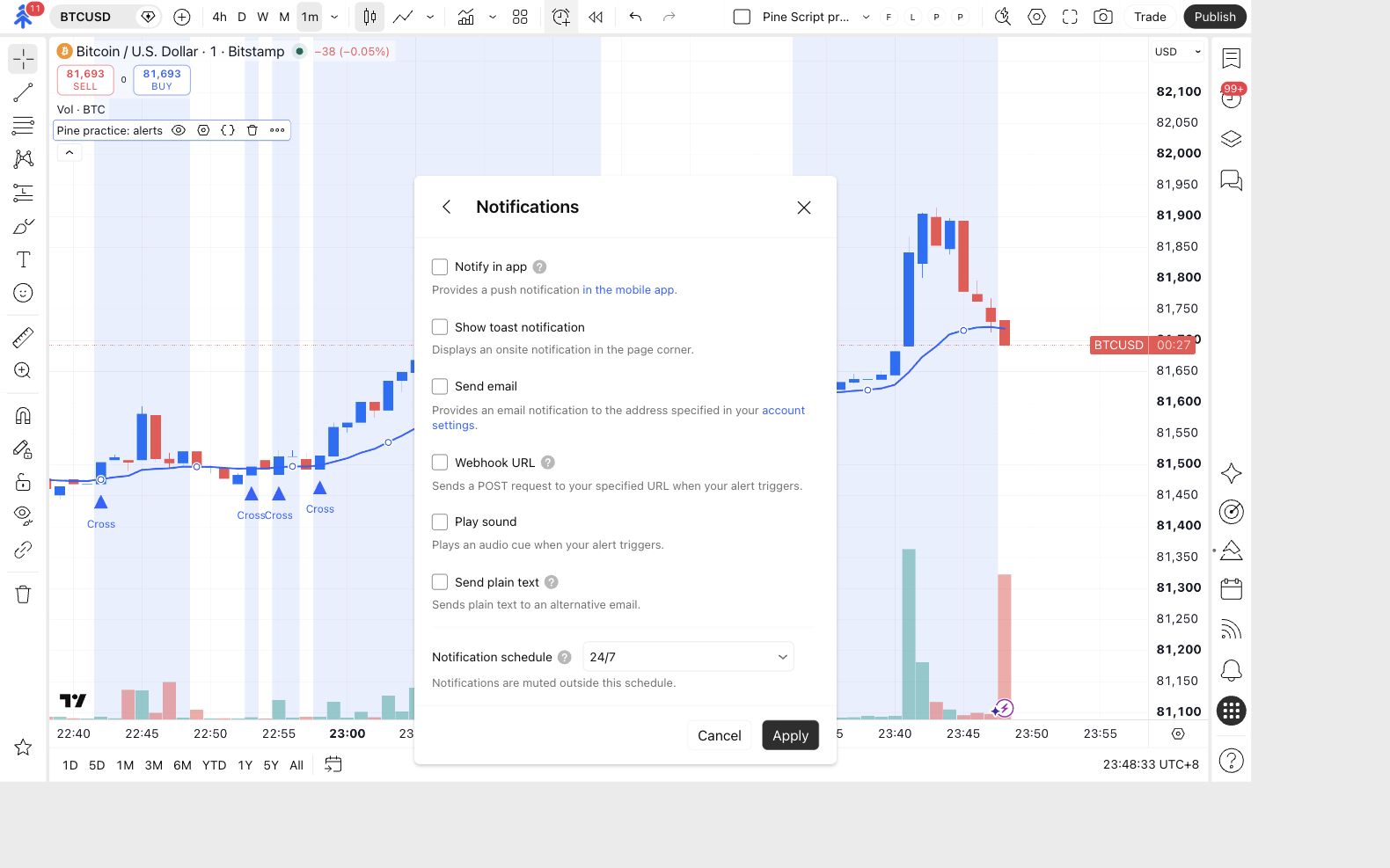Image resolution: width=1390 pixels, height=868 pixels.
Task: Open the economic calendar panel
Action: 1232,589
